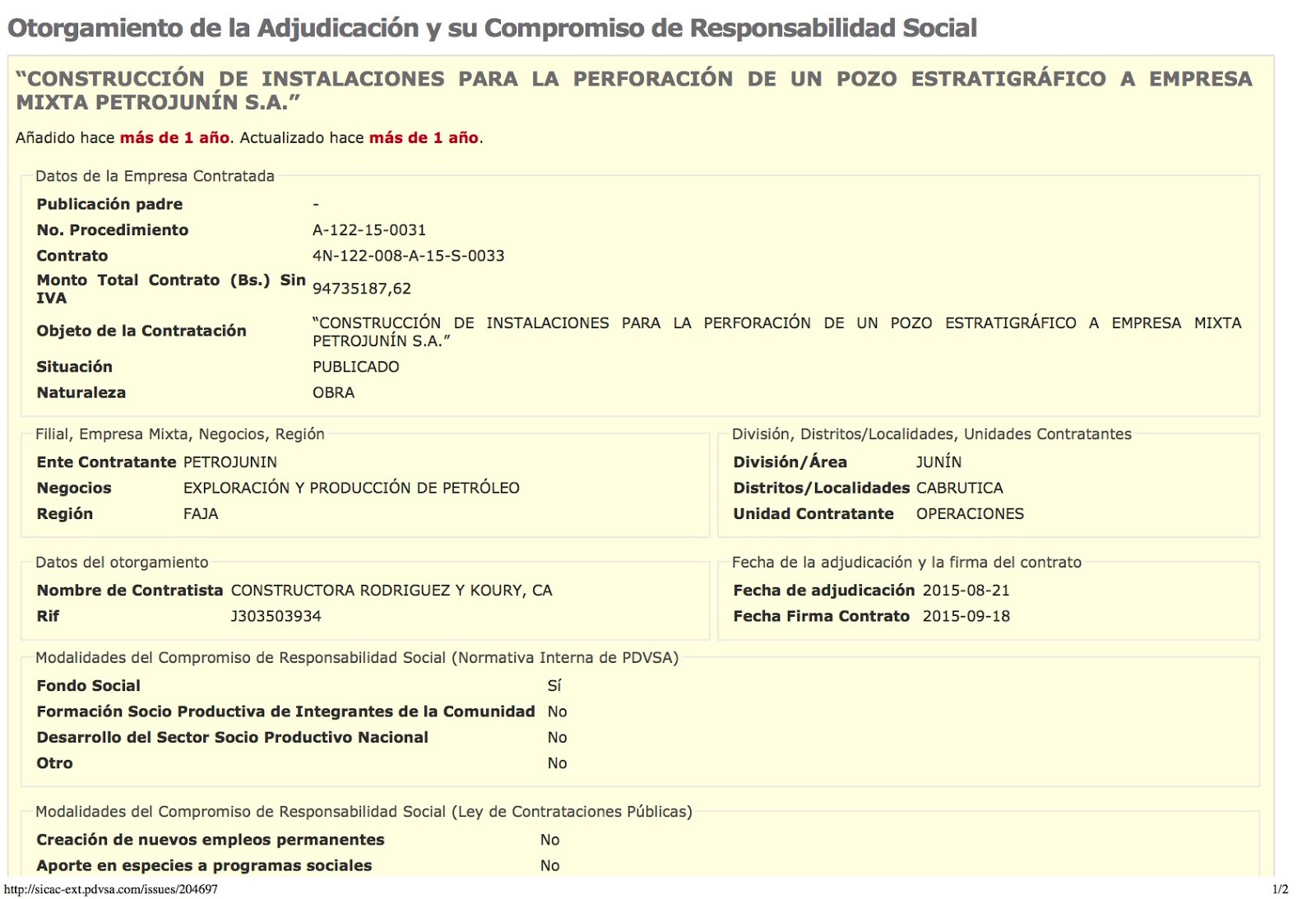
Task: Click 'No' for Aporte en especies a programas sociales
Action: tap(549, 865)
